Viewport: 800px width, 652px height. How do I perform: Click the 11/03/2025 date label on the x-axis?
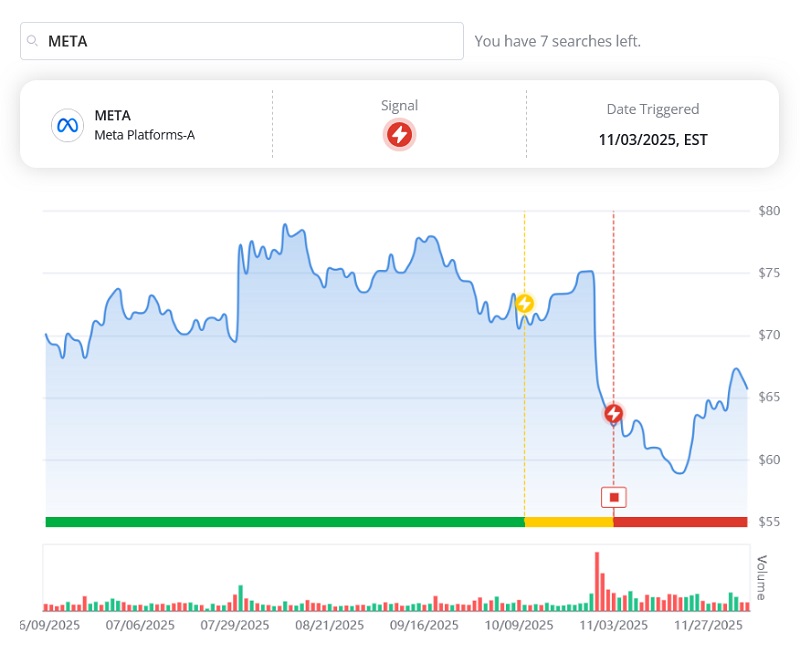click(x=613, y=624)
